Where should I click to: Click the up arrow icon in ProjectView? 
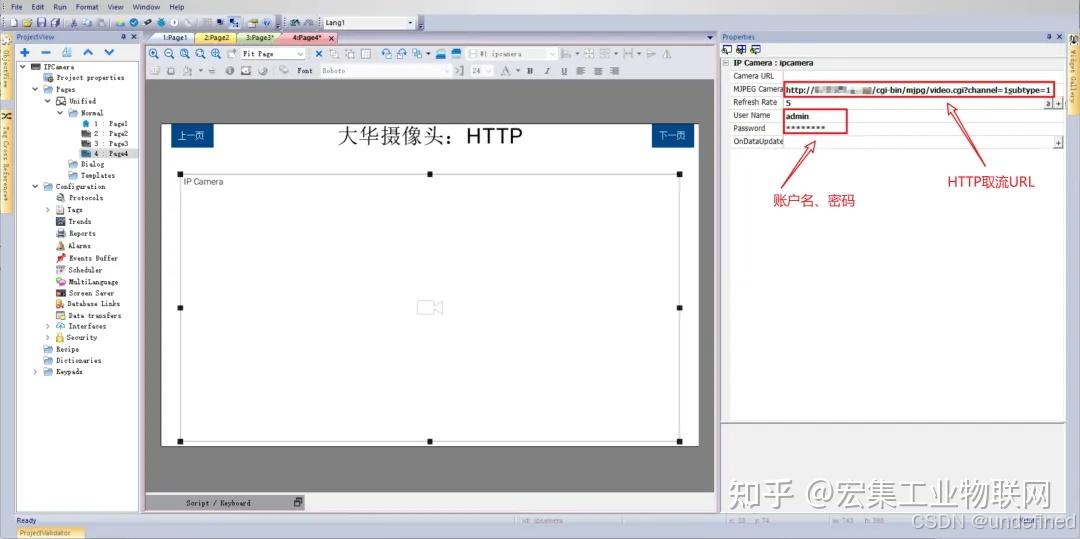[88, 52]
